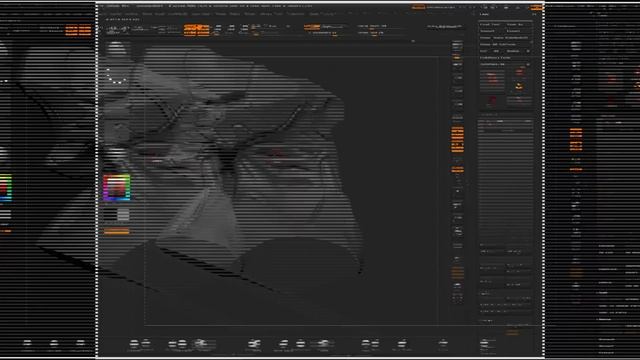Open the square color picker on the left shelf
Viewport: 640px width, 360px height.
point(116,187)
